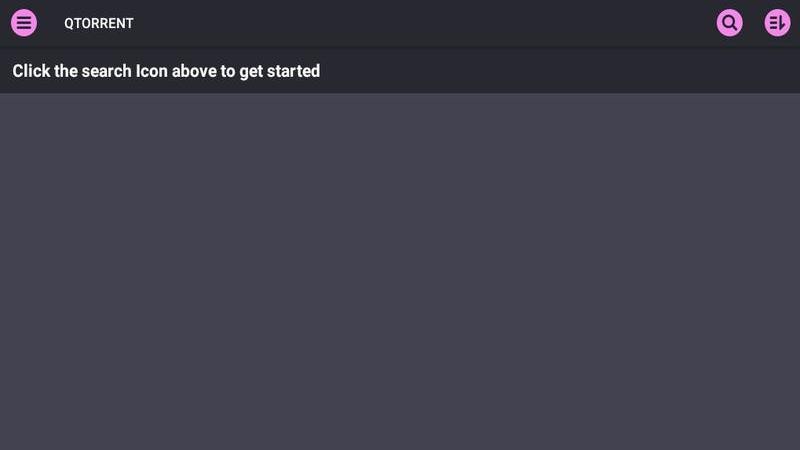
Task: Click the QTORRENT app title
Action: tap(99, 23)
